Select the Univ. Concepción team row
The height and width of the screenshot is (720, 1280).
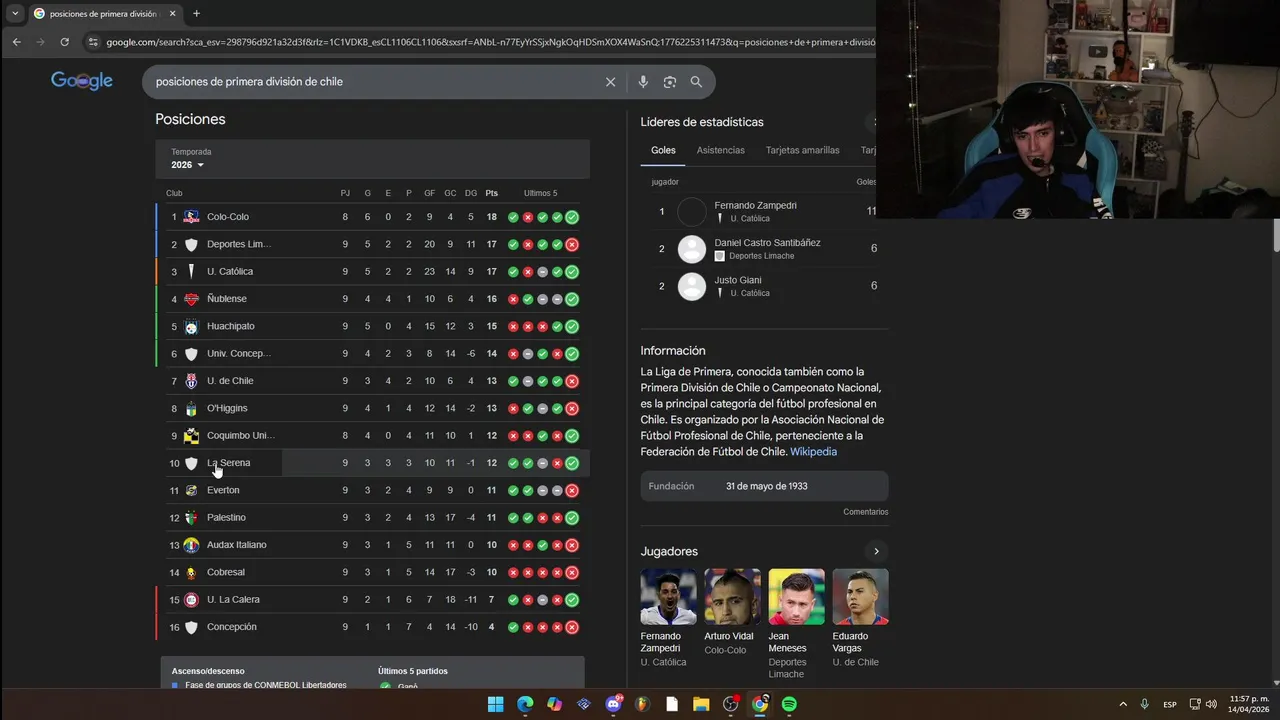pyautogui.click(x=372, y=354)
